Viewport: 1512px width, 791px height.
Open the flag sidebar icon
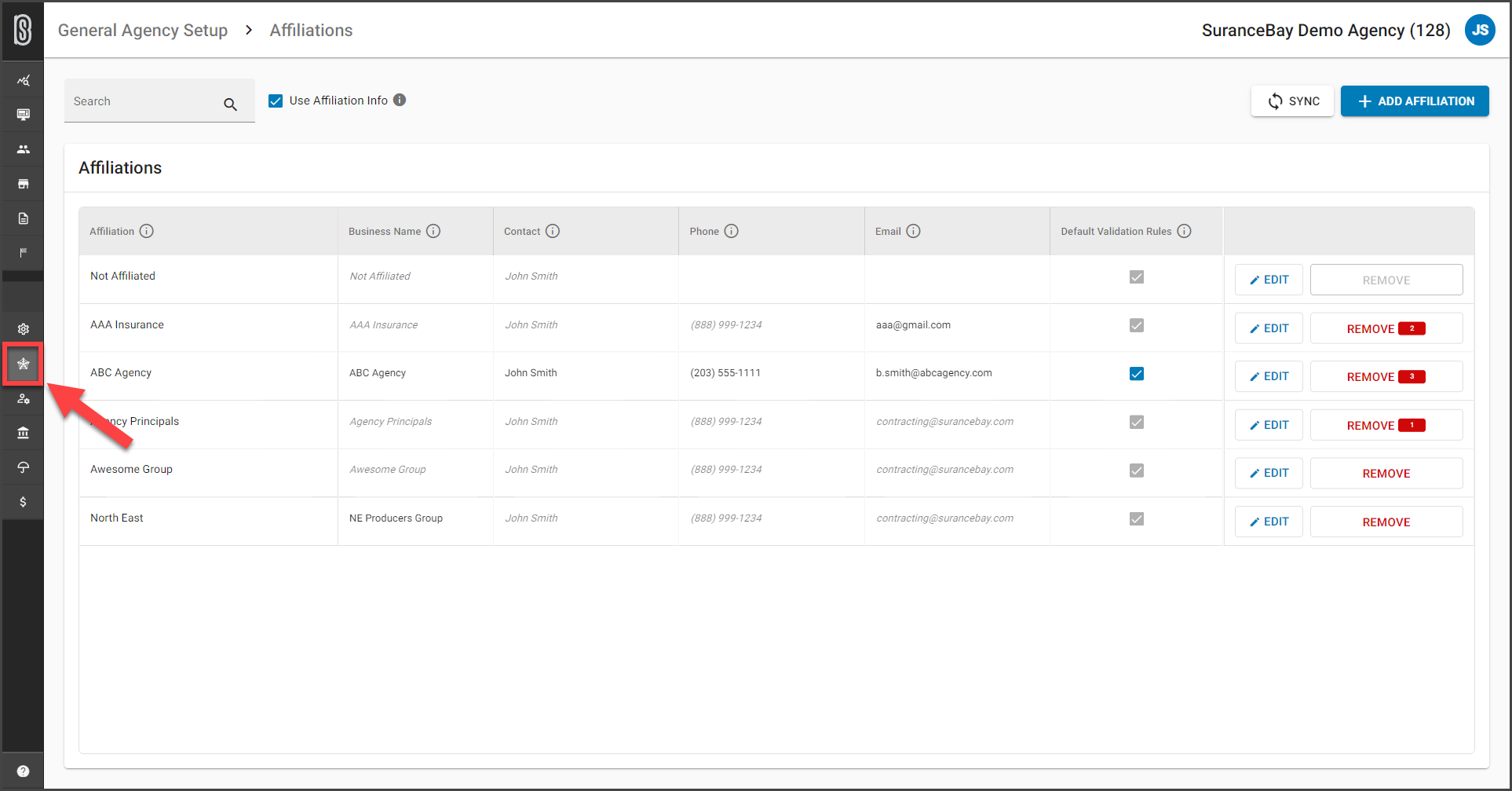pyautogui.click(x=23, y=253)
